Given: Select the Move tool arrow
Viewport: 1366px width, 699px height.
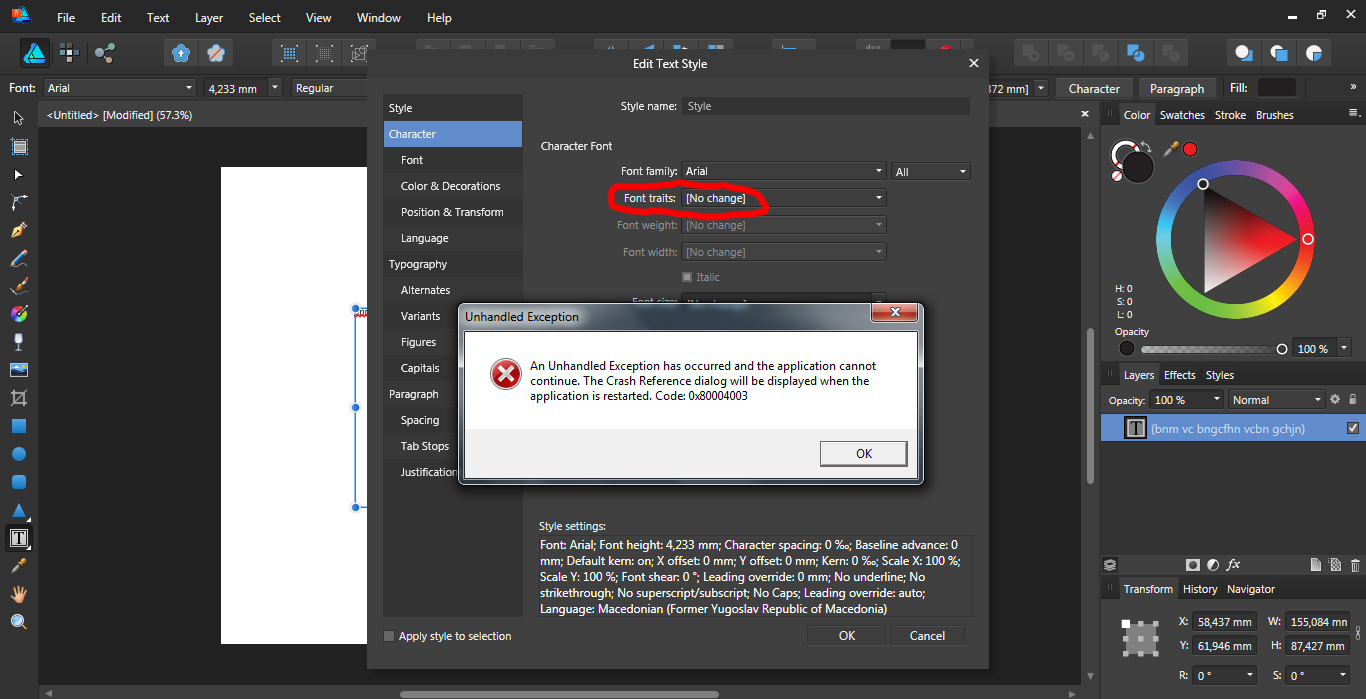Looking at the screenshot, I should 18,118.
